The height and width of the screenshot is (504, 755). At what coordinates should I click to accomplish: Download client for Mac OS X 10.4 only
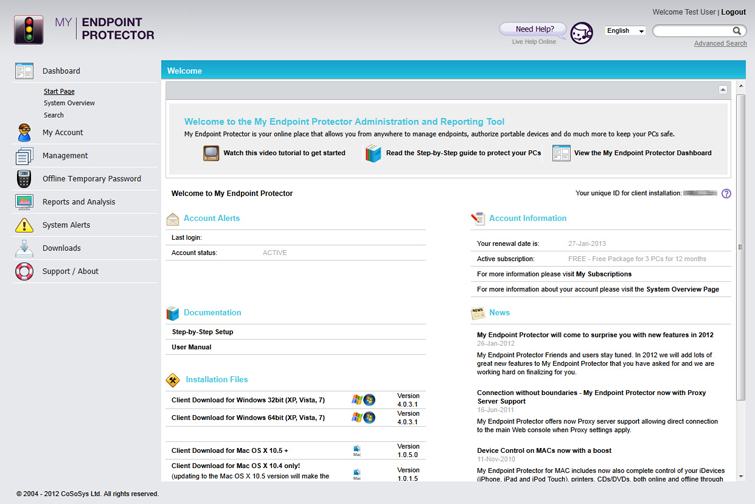click(235, 465)
